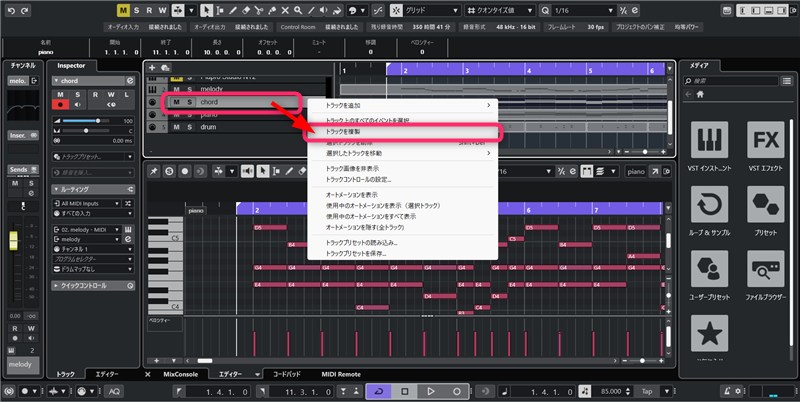The width and height of the screenshot is (800, 402).
Task: Toggle global Solo S button in top toolbar
Action: coord(136,10)
